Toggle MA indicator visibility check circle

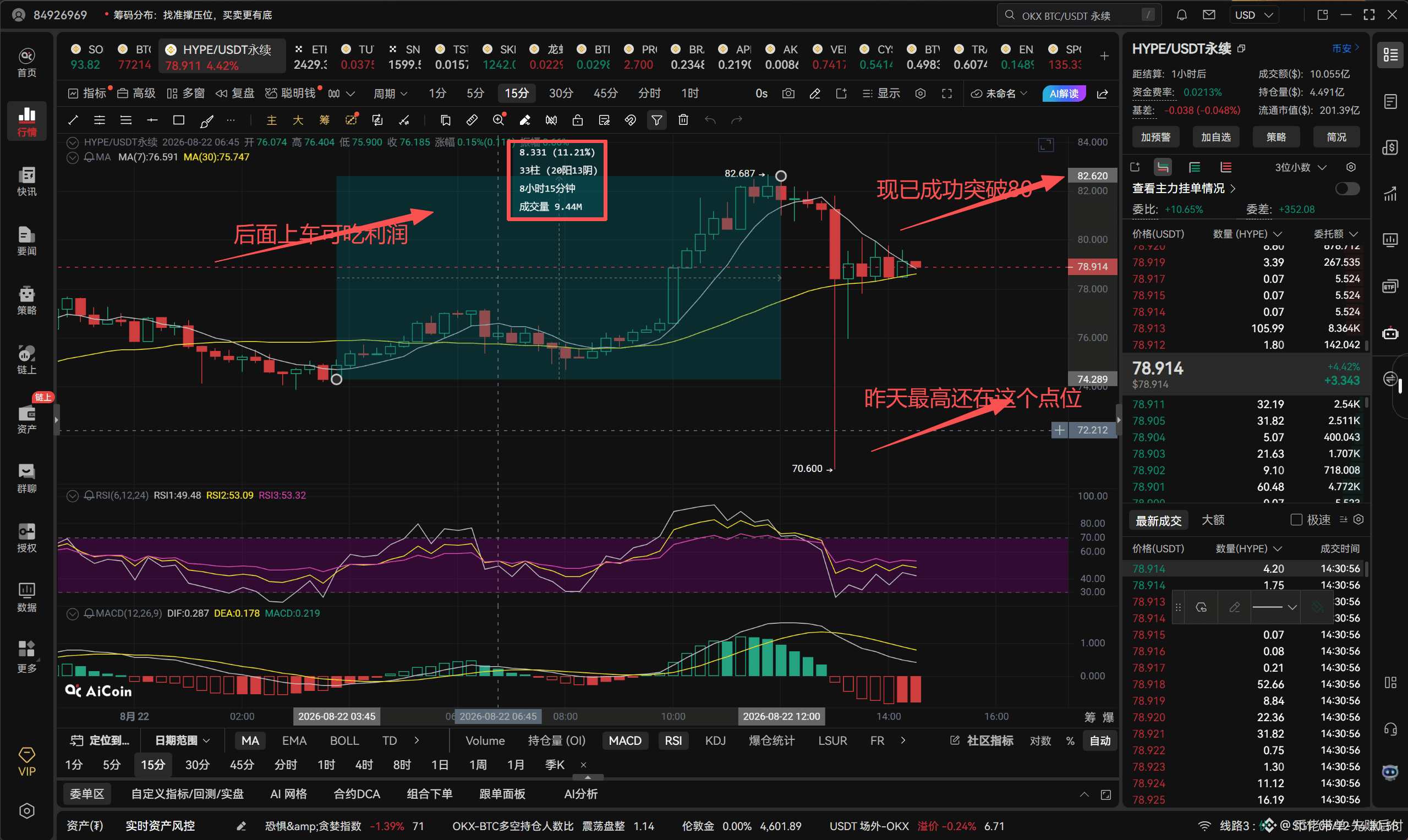coord(73,157)
